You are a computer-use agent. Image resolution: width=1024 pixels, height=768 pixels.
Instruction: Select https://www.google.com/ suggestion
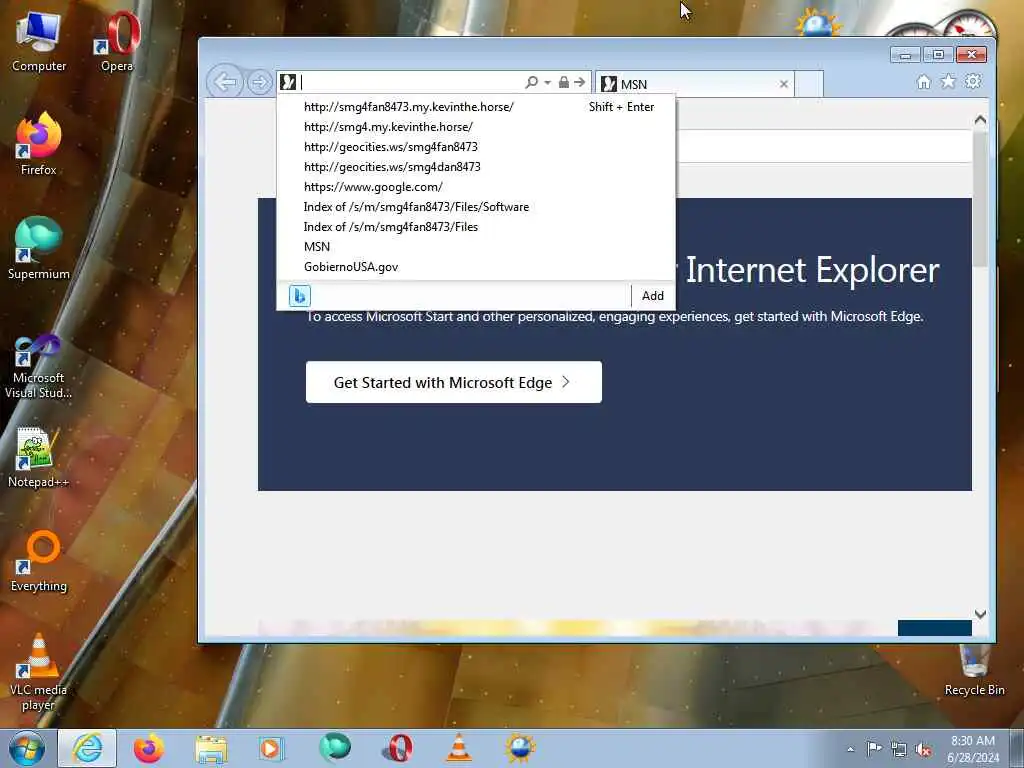click(x=476, y=187)
